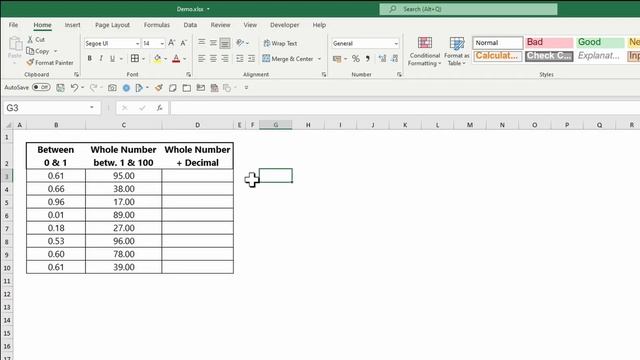Apply red font color
640x360 pixels.
click(176, 58)
